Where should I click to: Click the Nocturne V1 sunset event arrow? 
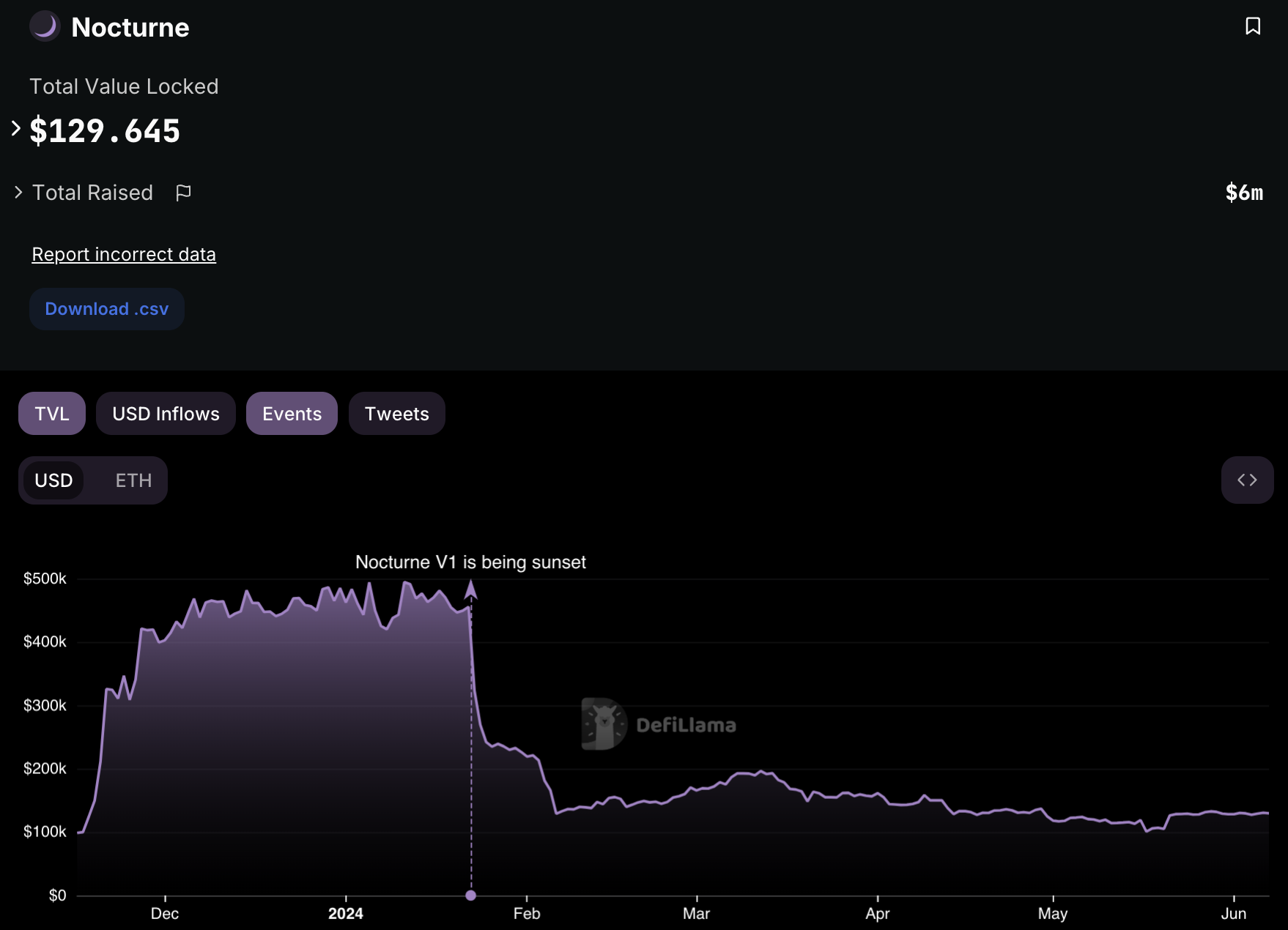click(471, 589)
